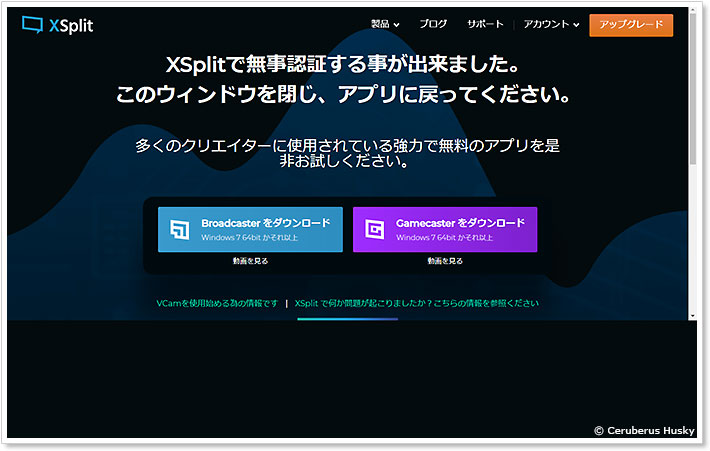710x451 pixels.
Task: Click the text 'このウィンドウを閉じ、アプリに戻ってください。'
Action: (x=343, y=94)
